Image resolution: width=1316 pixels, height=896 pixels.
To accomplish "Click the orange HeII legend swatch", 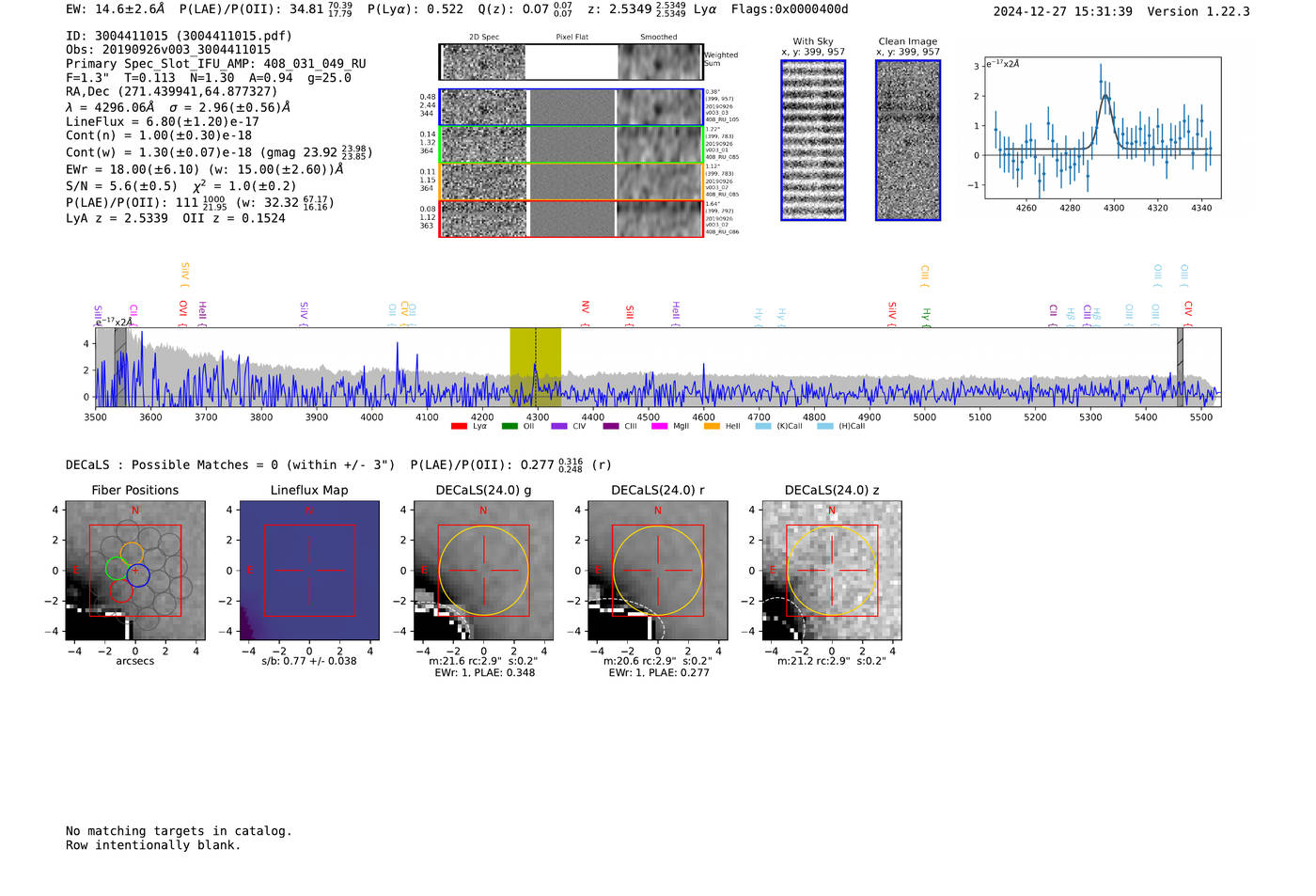I will pyautogui.click(x=712, y=427).
